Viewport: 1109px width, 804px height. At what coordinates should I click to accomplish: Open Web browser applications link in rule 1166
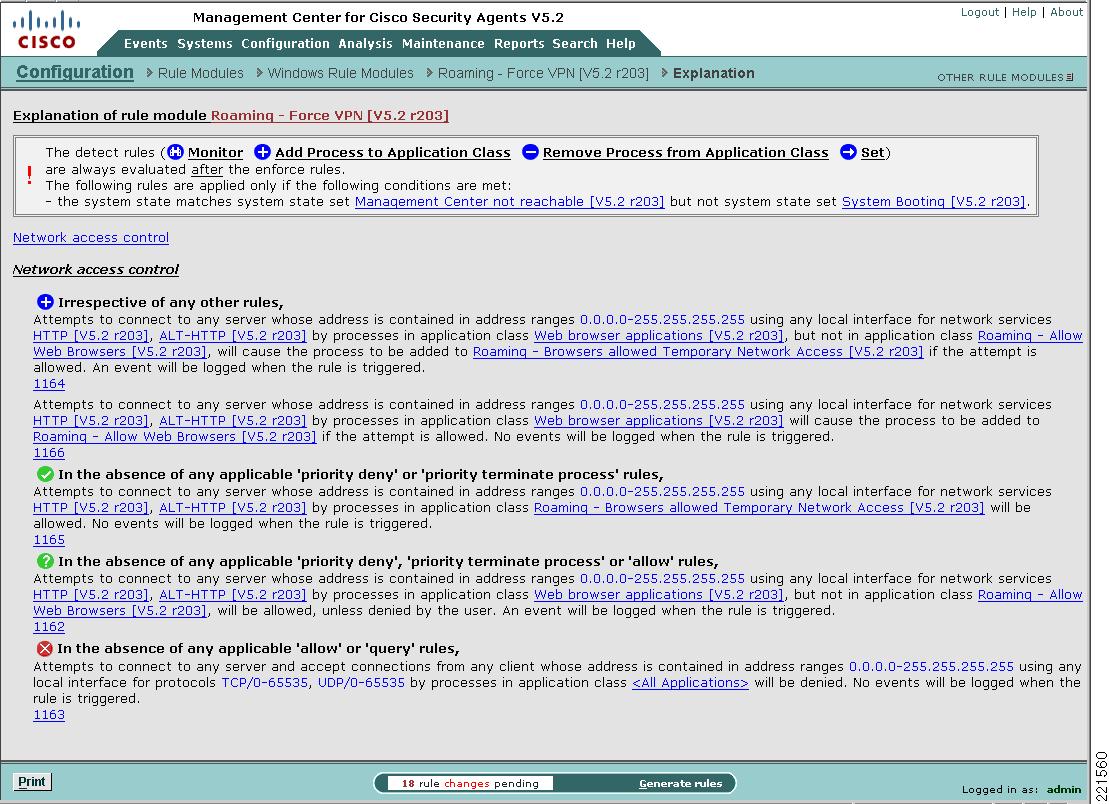pyautogui.click(x=658, y=420)
